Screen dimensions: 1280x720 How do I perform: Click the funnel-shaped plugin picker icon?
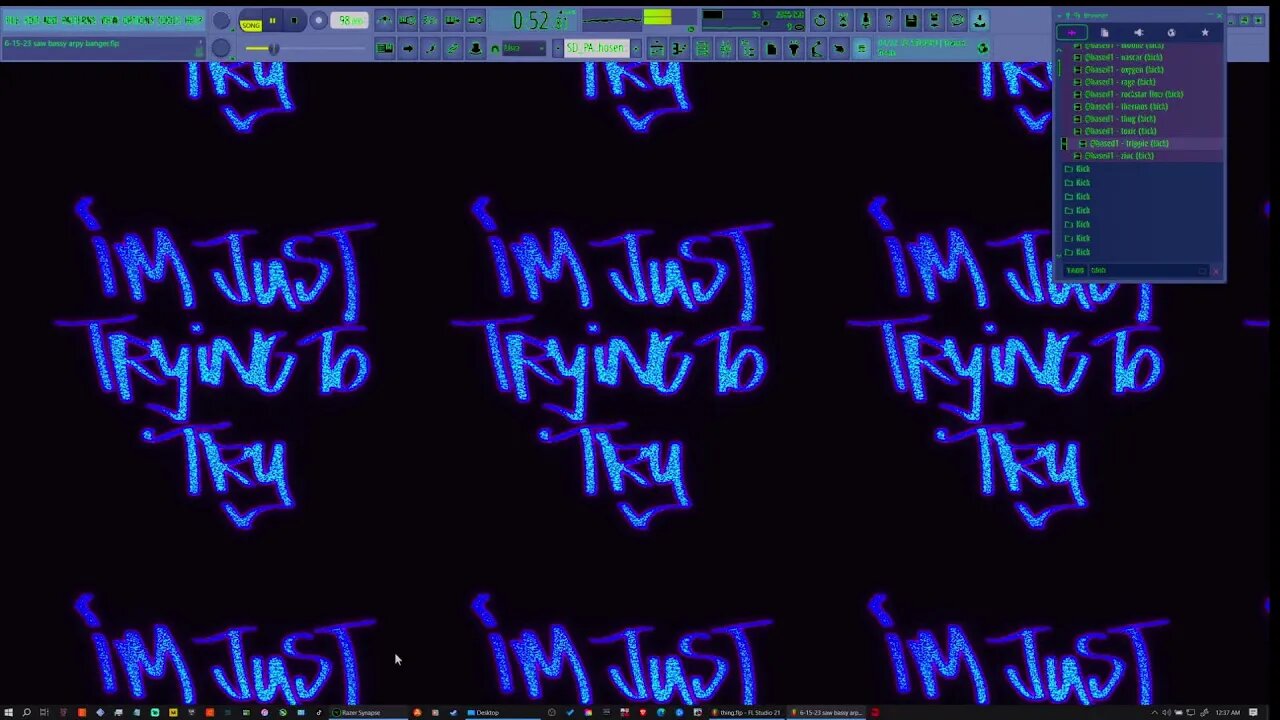[x=794, y=48]
